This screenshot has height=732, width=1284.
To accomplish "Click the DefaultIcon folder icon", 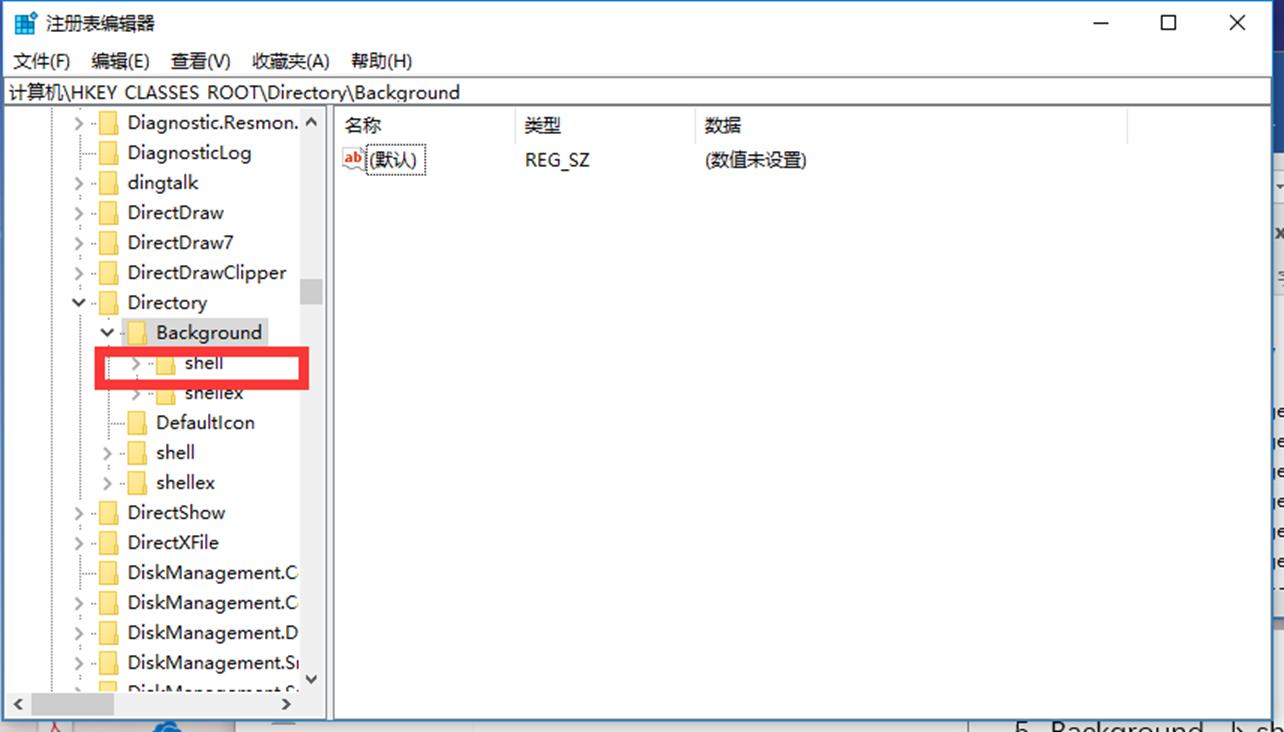I will point(138,422).
